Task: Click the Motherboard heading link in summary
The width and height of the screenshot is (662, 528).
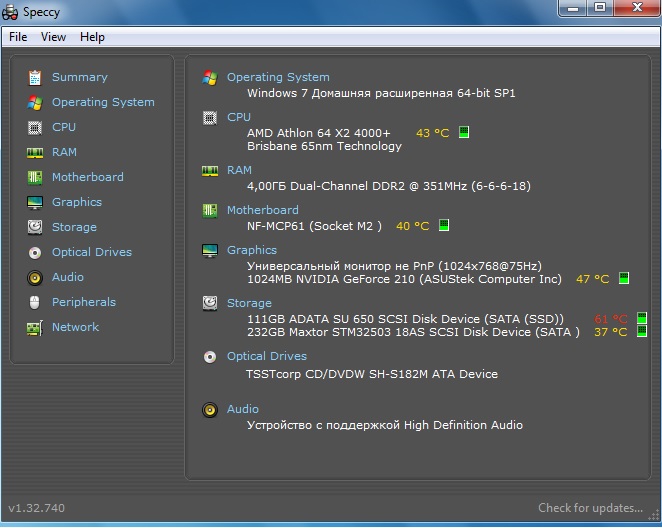Action: [x=263, y=210]
